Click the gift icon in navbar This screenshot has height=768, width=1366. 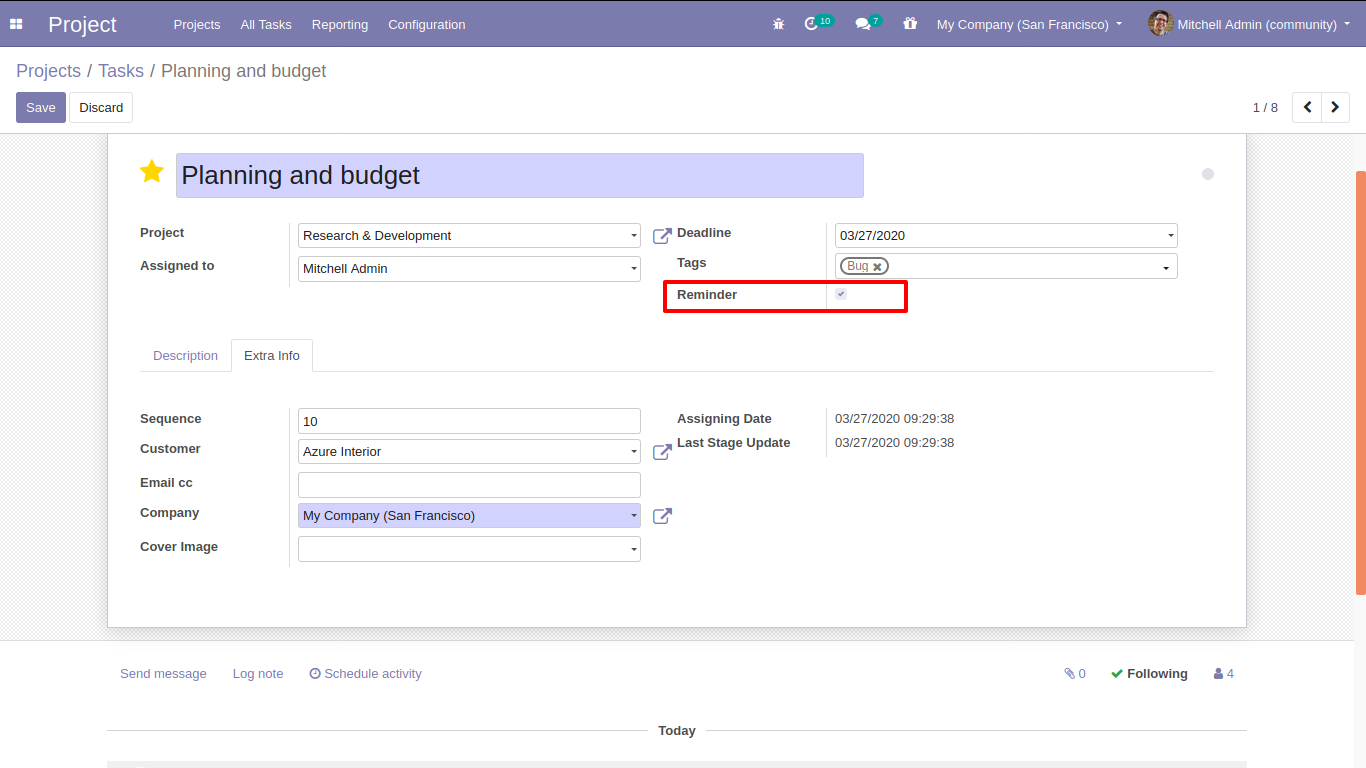pyautogui.click(x=909, y=24)
